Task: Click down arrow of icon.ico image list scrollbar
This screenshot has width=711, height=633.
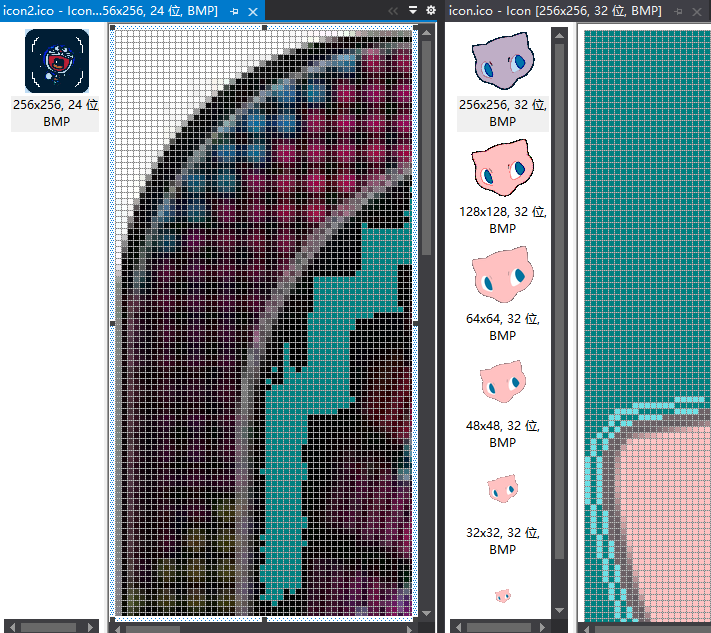Action: click(x=560, y=610)
